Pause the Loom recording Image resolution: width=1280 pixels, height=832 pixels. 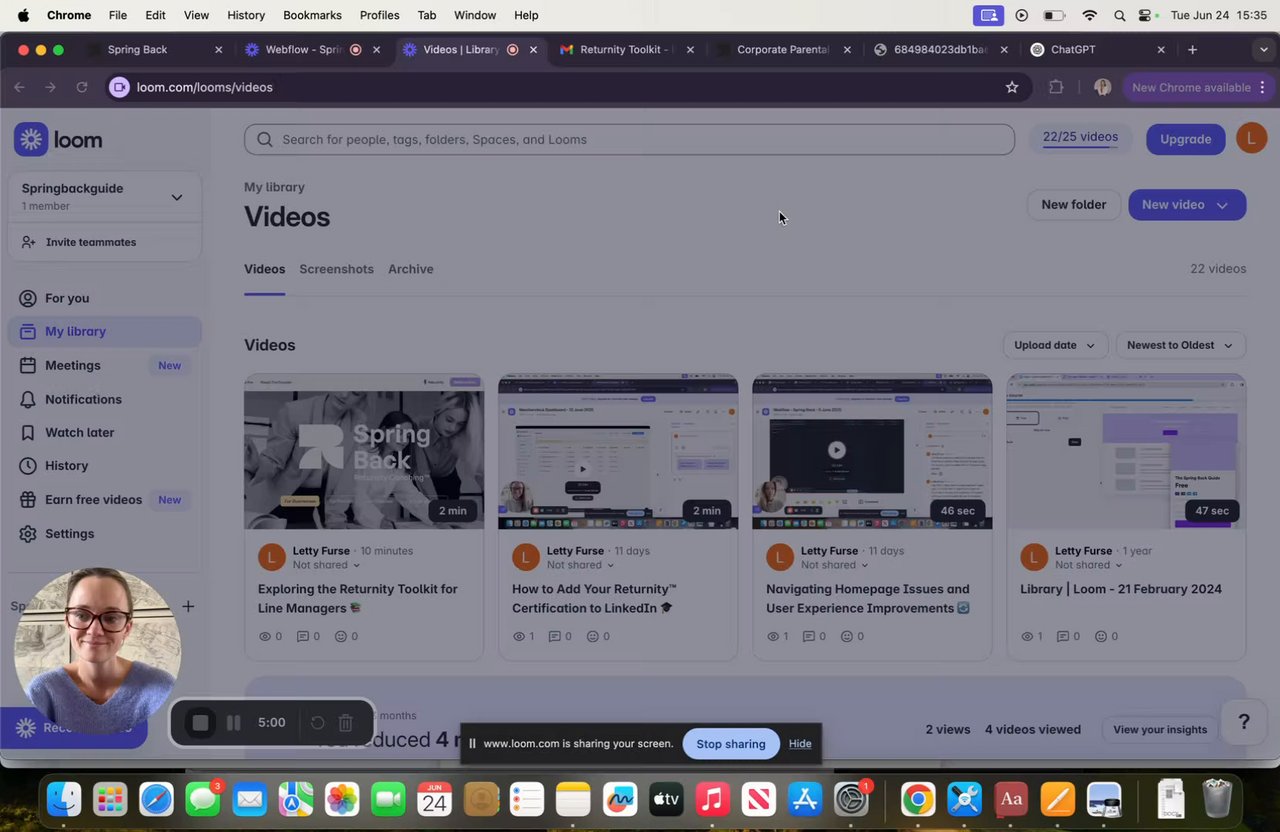click(x=233, y=722)
